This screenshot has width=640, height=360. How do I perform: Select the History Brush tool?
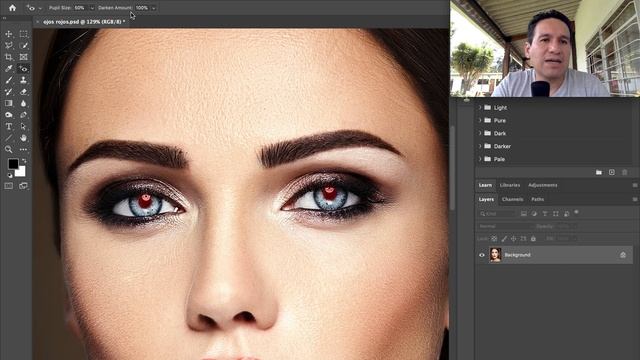click(9, 92)
